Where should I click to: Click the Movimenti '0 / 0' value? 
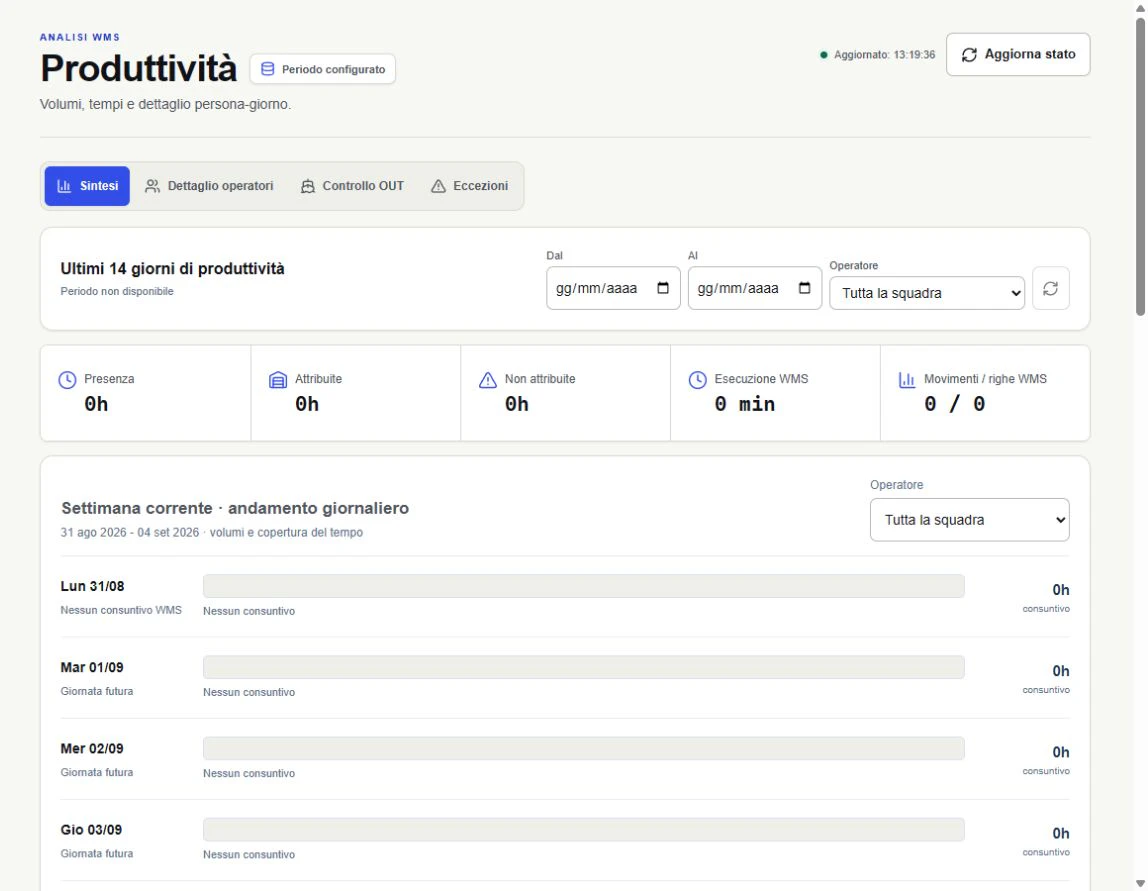click(955, 404)
